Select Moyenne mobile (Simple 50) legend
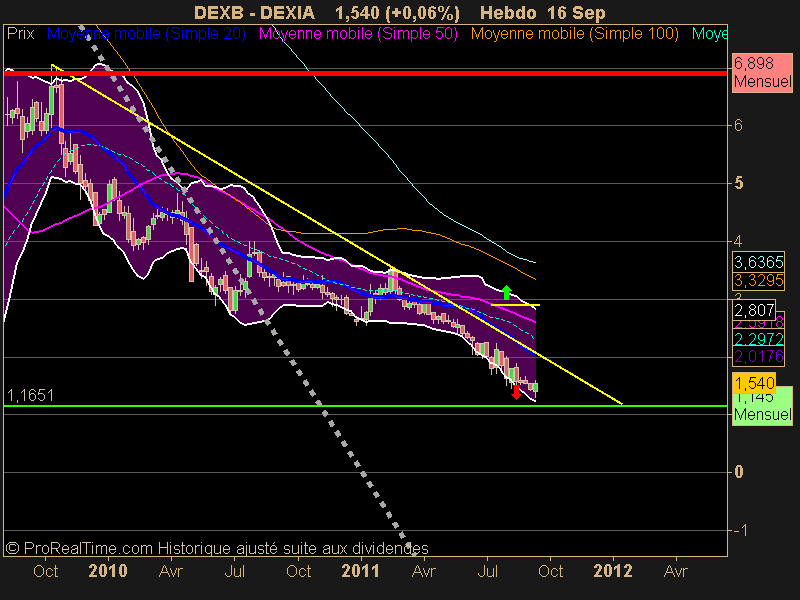This screenshot has height=600, width=800. 358,34
